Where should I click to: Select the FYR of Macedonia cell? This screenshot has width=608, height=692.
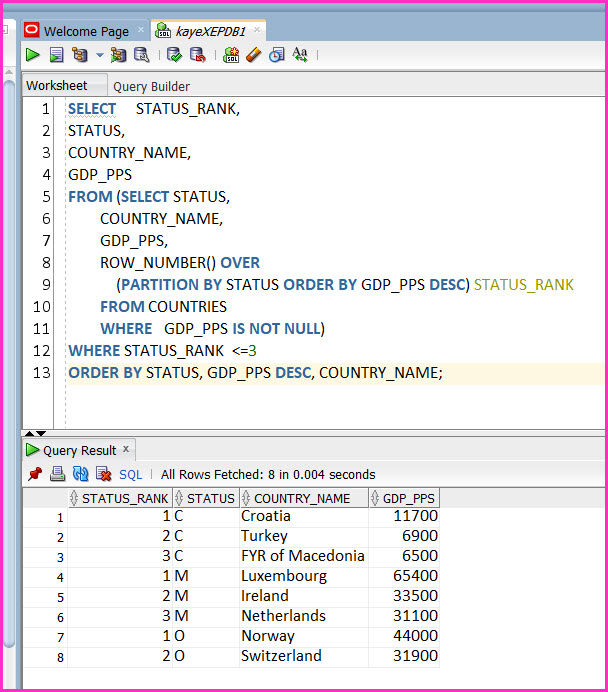point(304,556)
